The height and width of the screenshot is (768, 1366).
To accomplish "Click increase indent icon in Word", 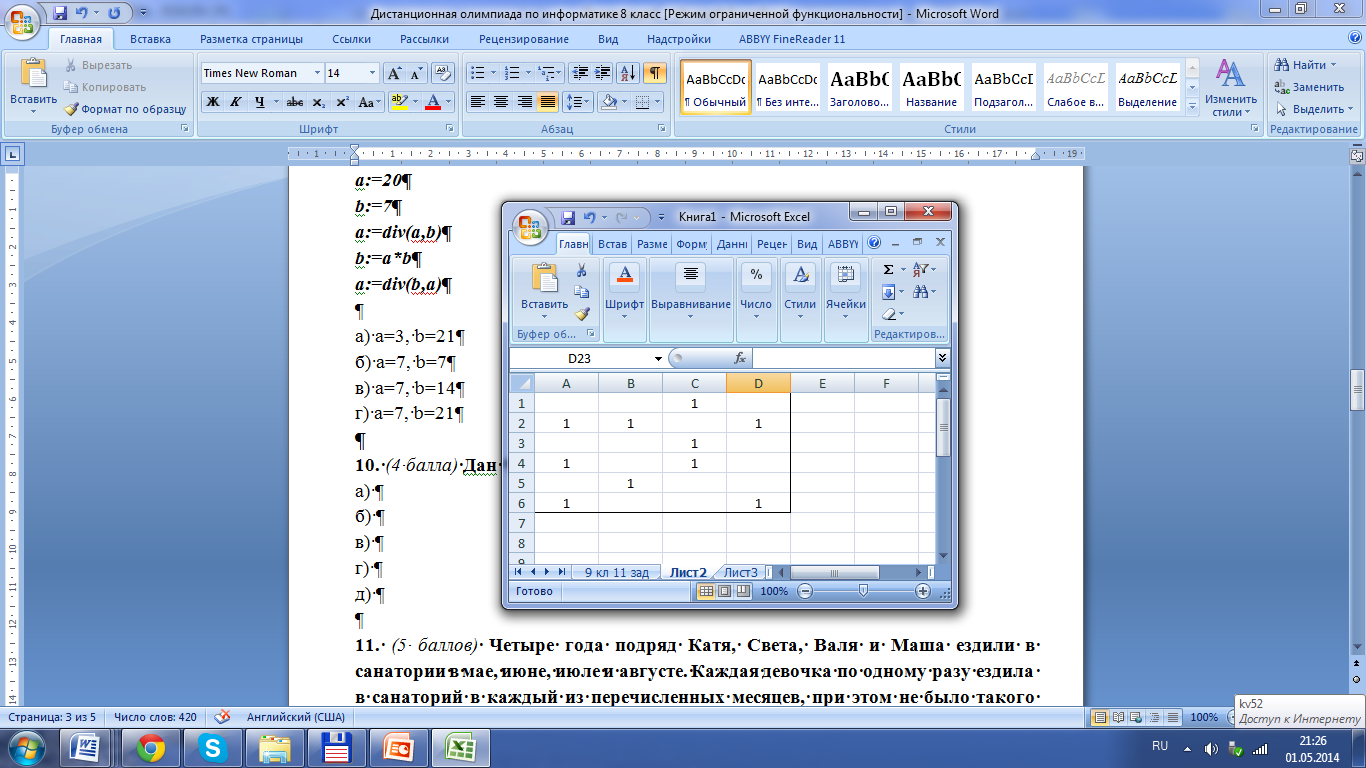I will pos(603,73).
